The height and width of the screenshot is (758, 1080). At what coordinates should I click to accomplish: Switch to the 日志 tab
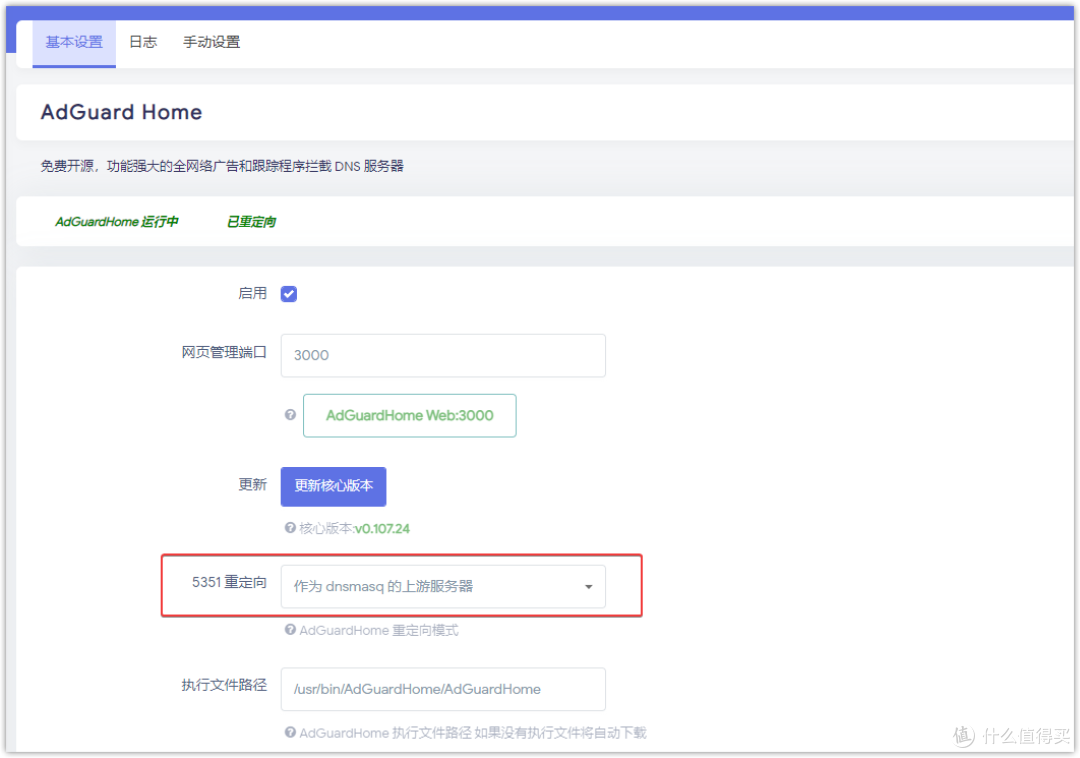pos(143,42)
